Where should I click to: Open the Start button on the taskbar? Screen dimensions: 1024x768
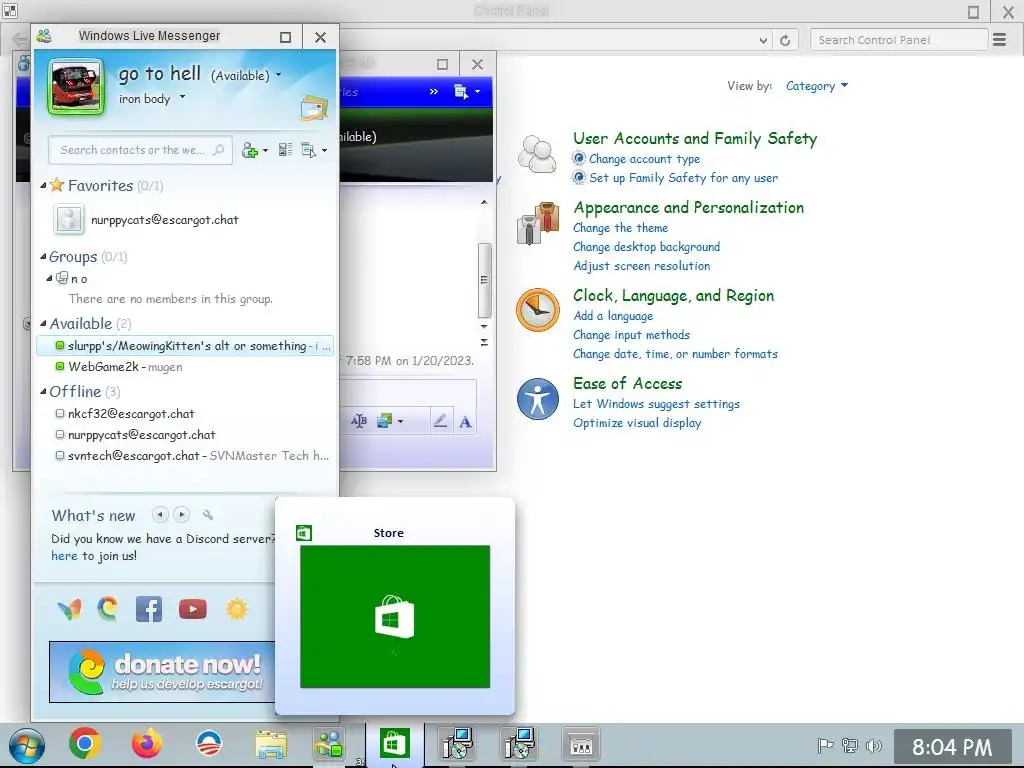coord(27,745)
